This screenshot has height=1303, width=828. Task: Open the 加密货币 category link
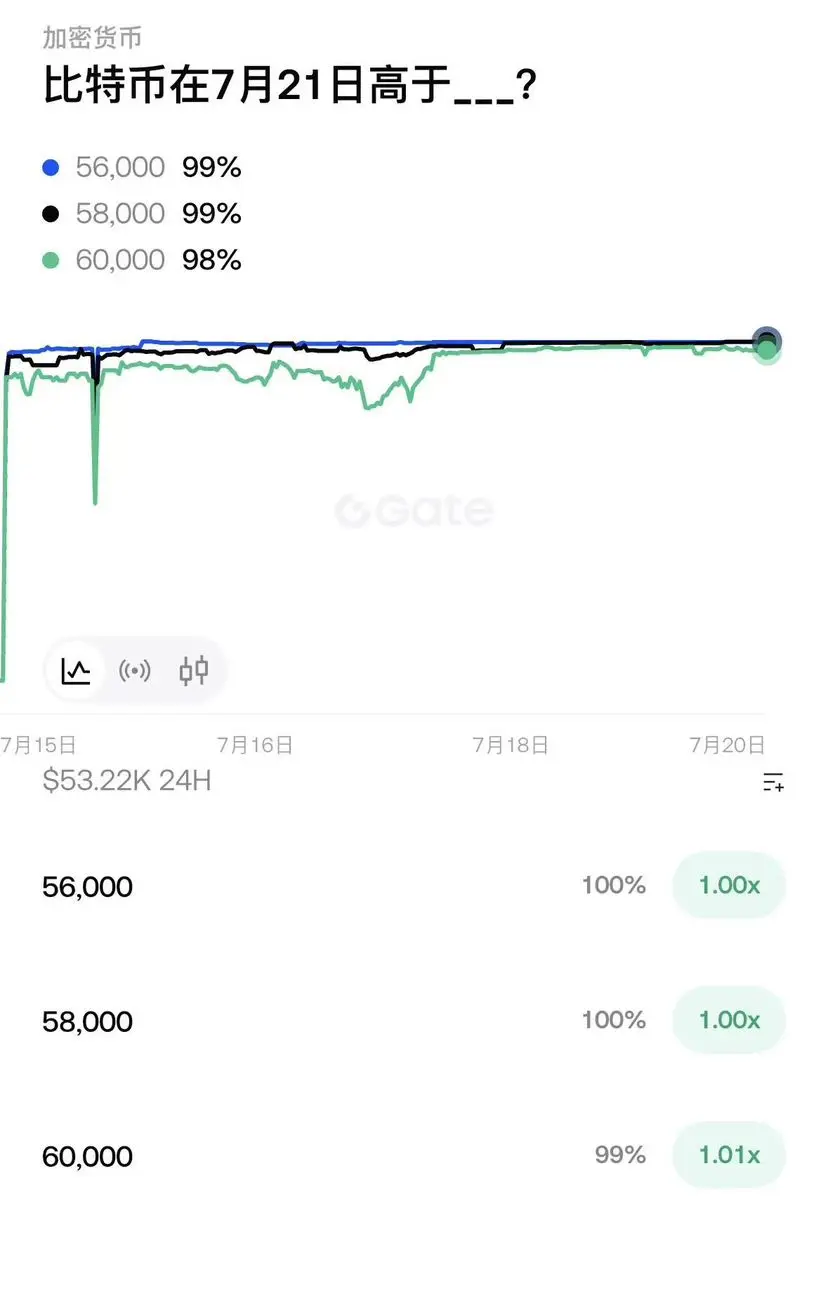pos(92,38)
